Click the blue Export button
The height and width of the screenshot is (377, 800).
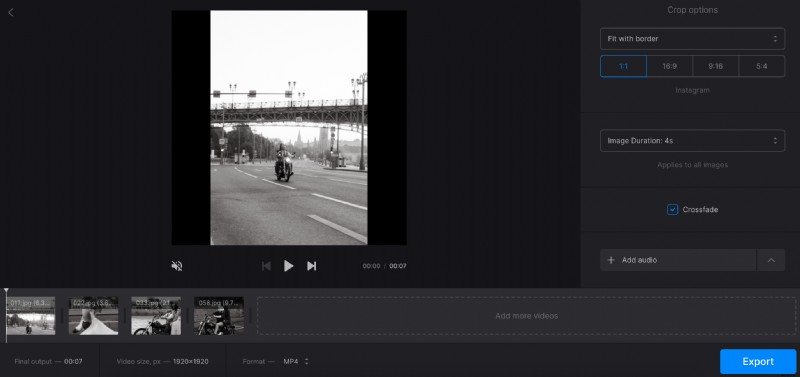pos(758,361)
